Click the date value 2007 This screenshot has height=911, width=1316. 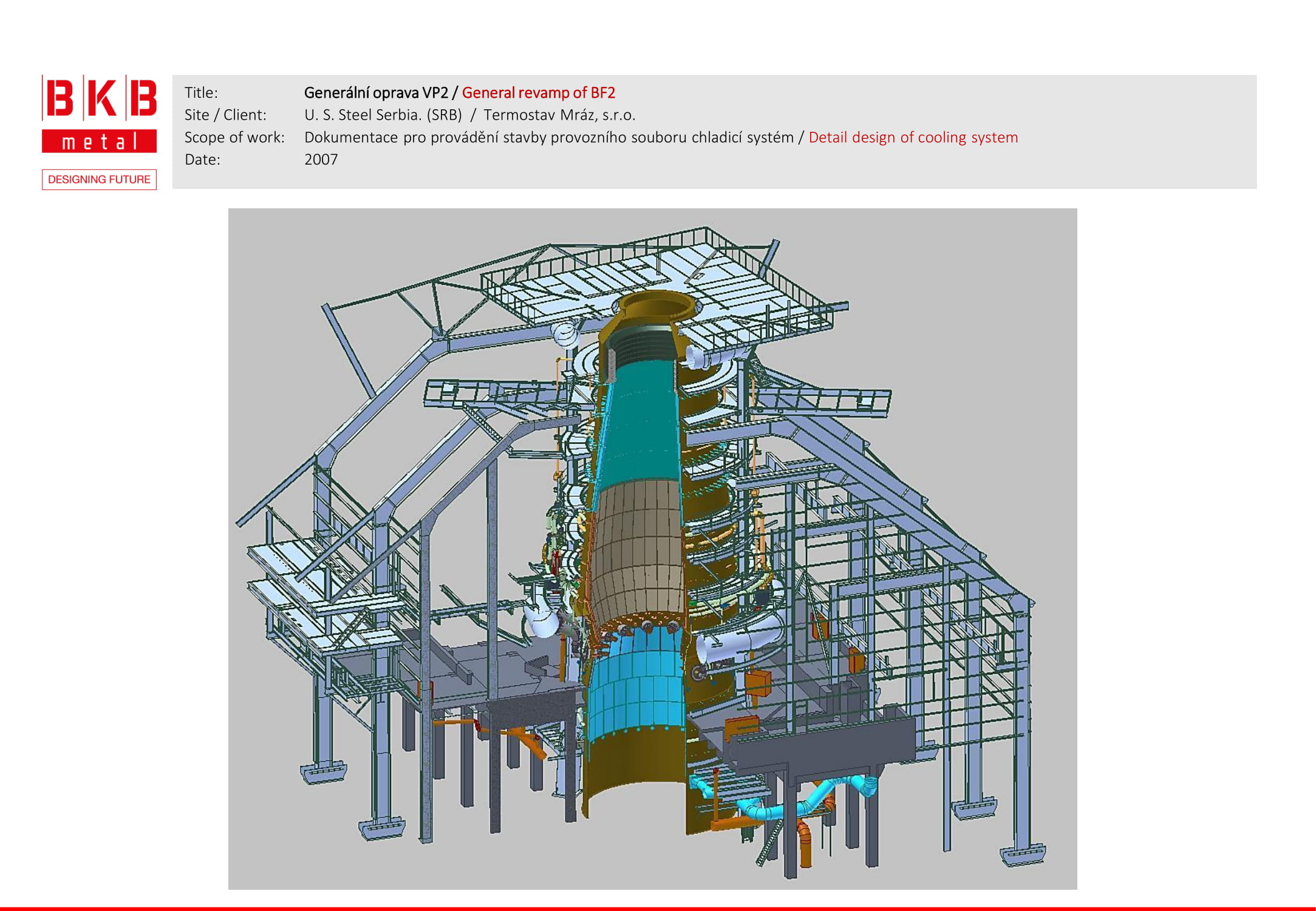tap(321, 160)
